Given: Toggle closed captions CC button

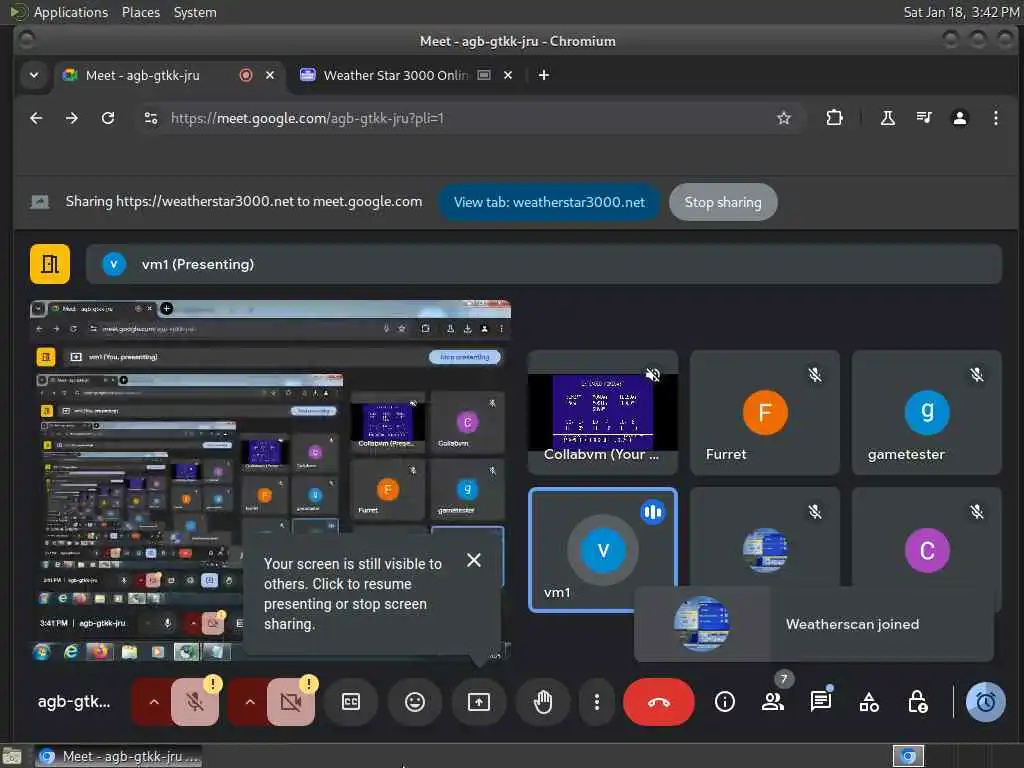Looking at the screenshot, I should coord(351,702).
